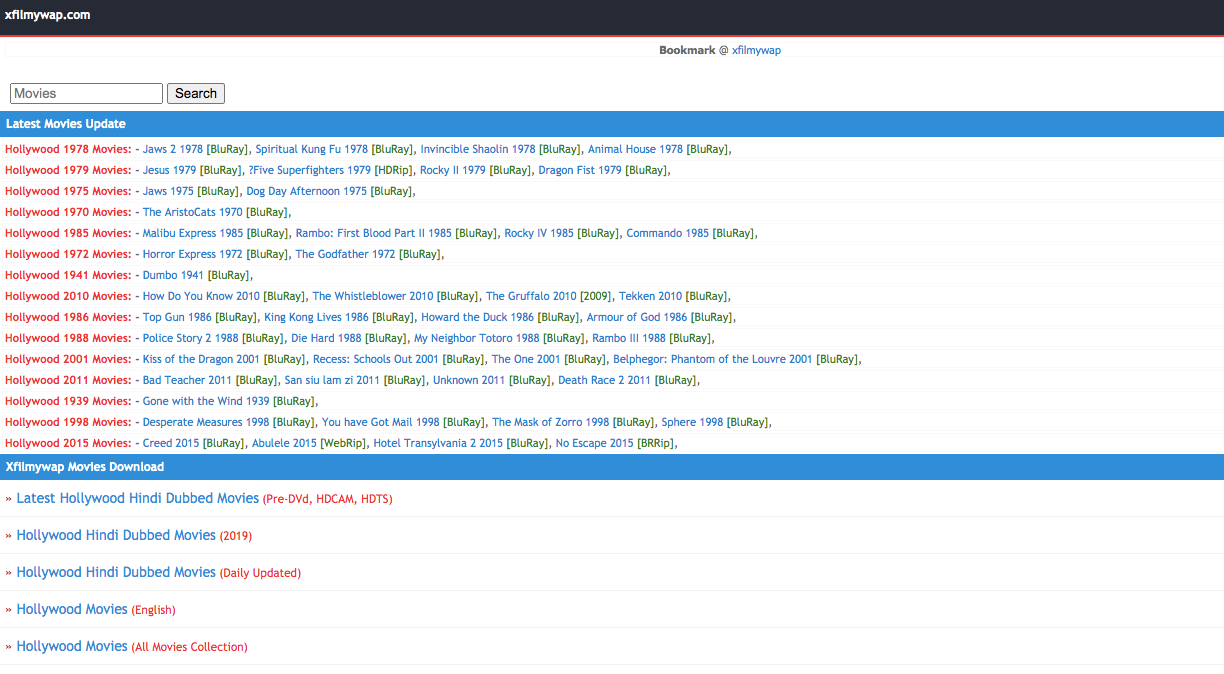
Task: Open No Escape 2015 link
Action: click(596, 443)
